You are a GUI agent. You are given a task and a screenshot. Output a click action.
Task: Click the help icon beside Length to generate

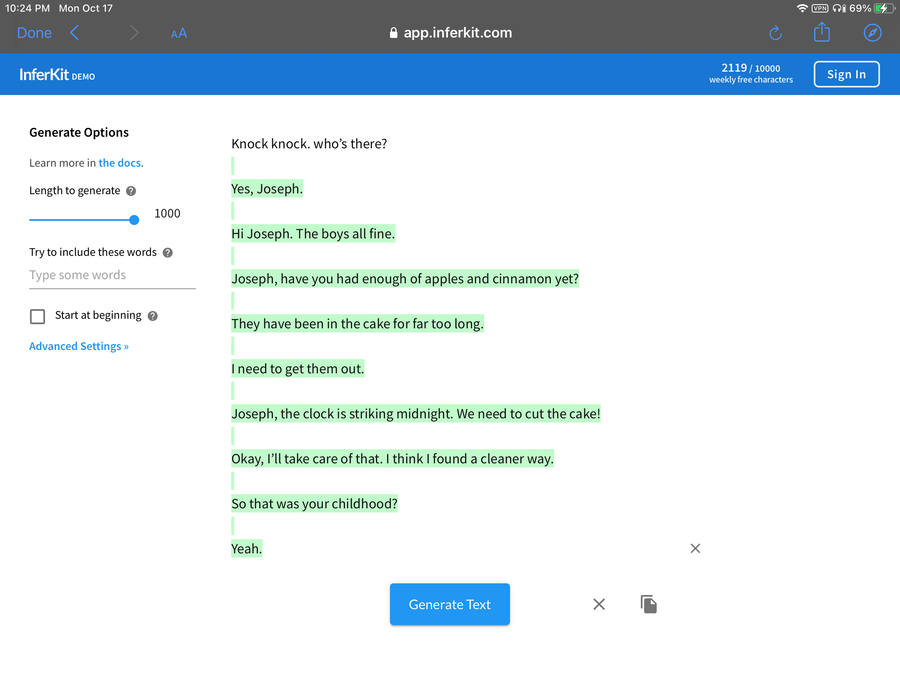point(131,191)
